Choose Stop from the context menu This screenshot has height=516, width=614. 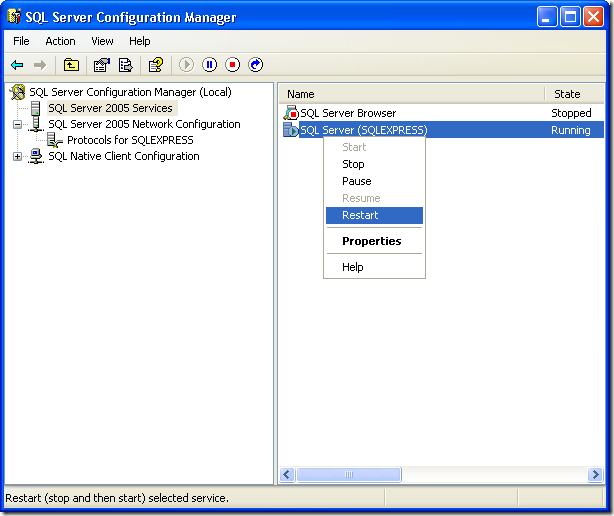pyautogui.click(x=374, y=164)
